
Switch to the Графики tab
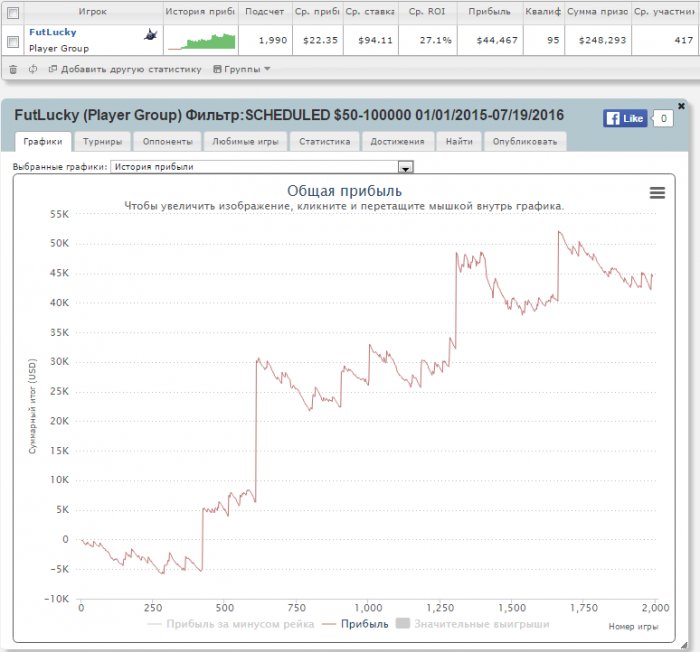coord(43,142)
